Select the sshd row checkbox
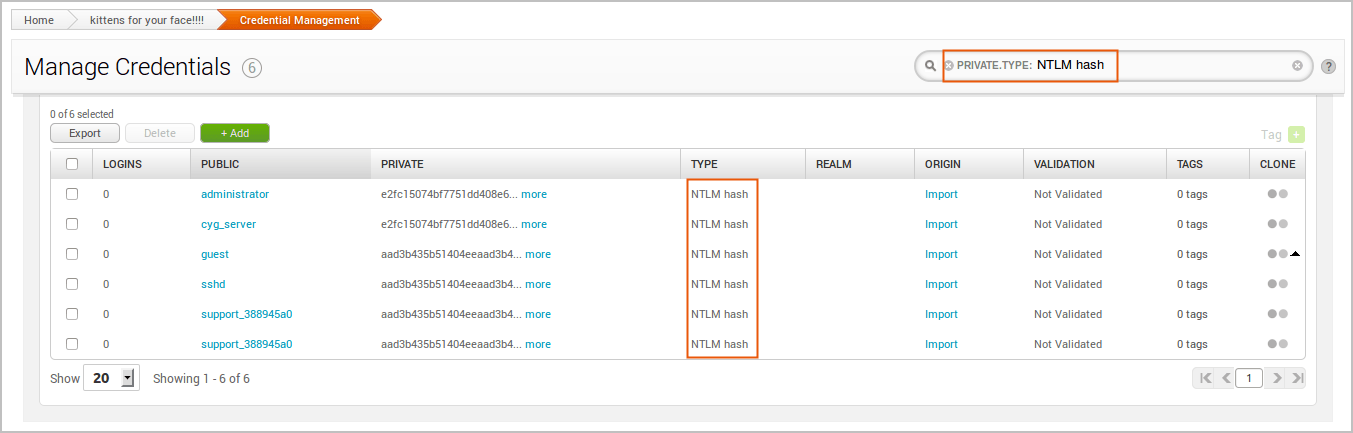The image size is (1353, 433). [72, 284]
